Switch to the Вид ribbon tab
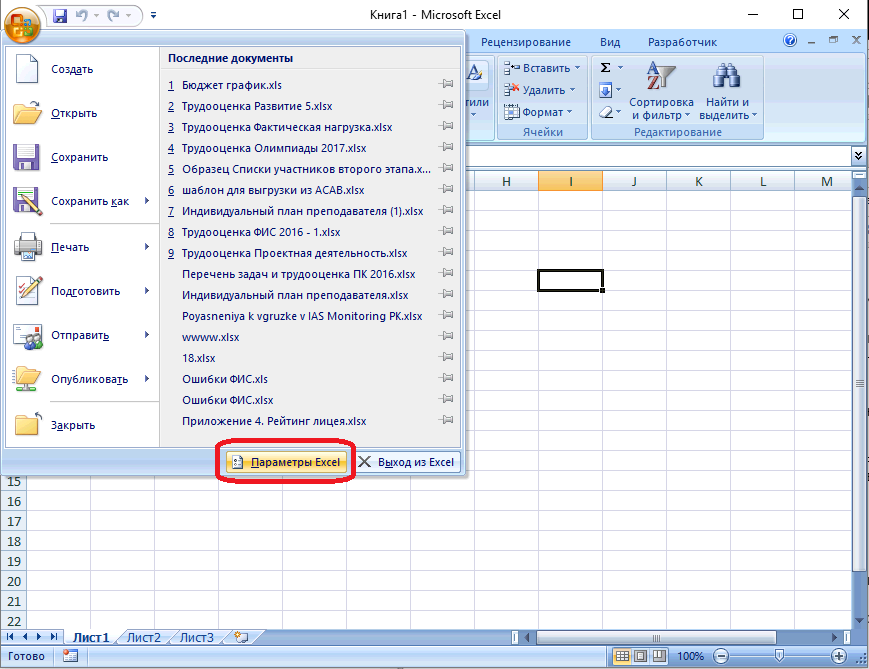This screenshot has height=669, width=869. pos(610,42)
